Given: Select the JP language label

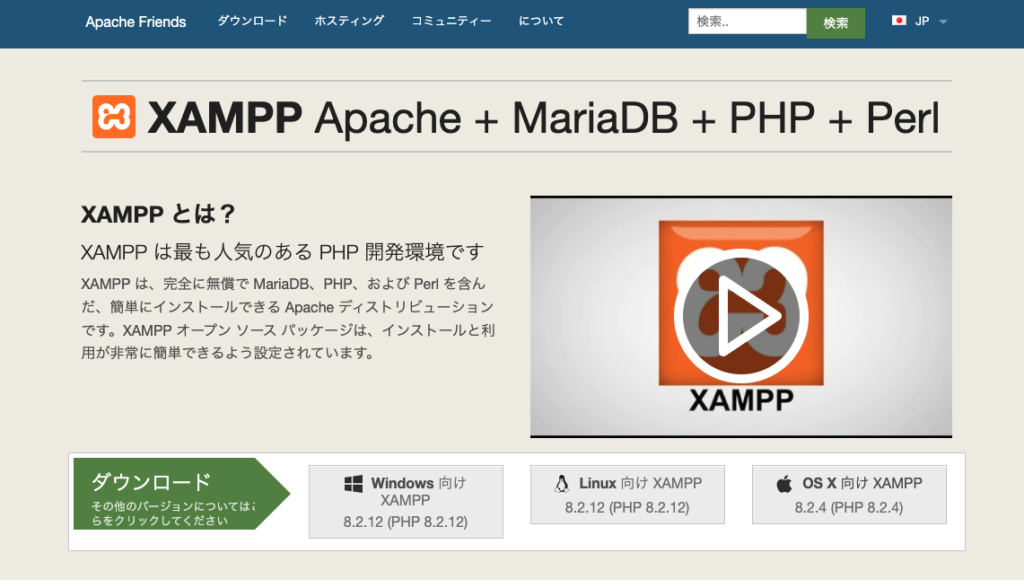Looking at the screenshot, I should point(922,21).
